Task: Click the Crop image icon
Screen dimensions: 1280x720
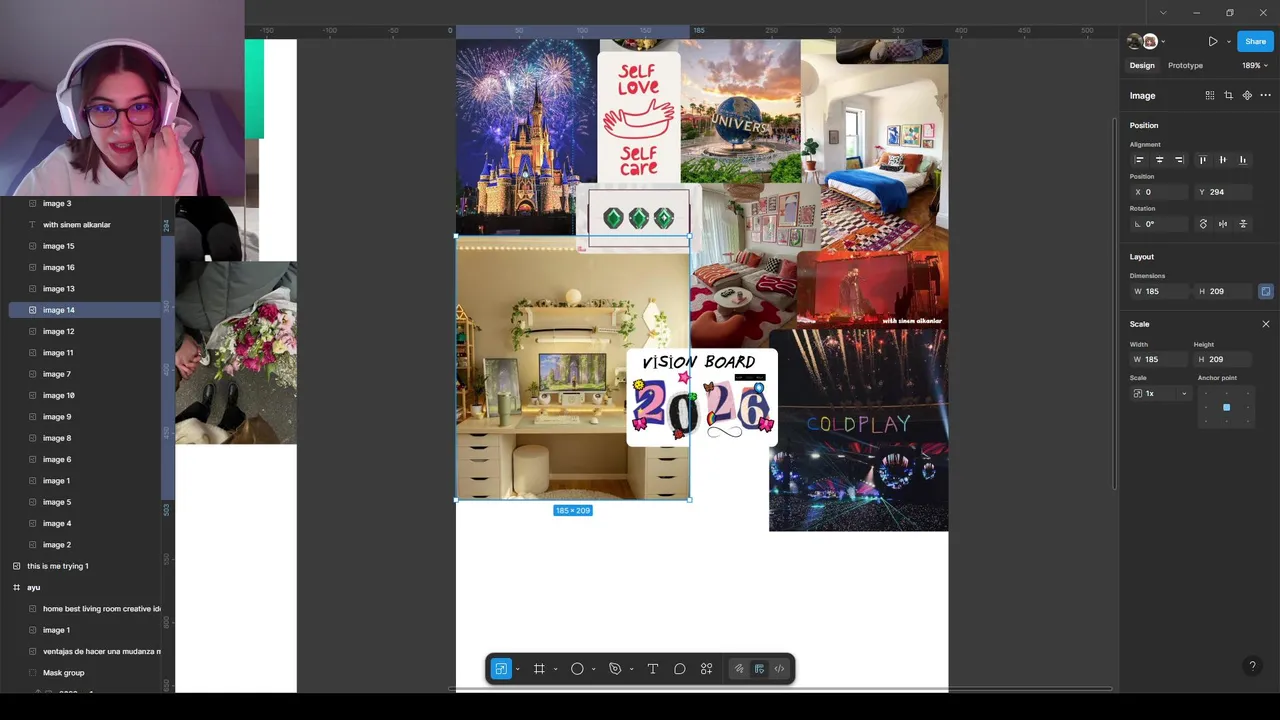Action: 1228,96
